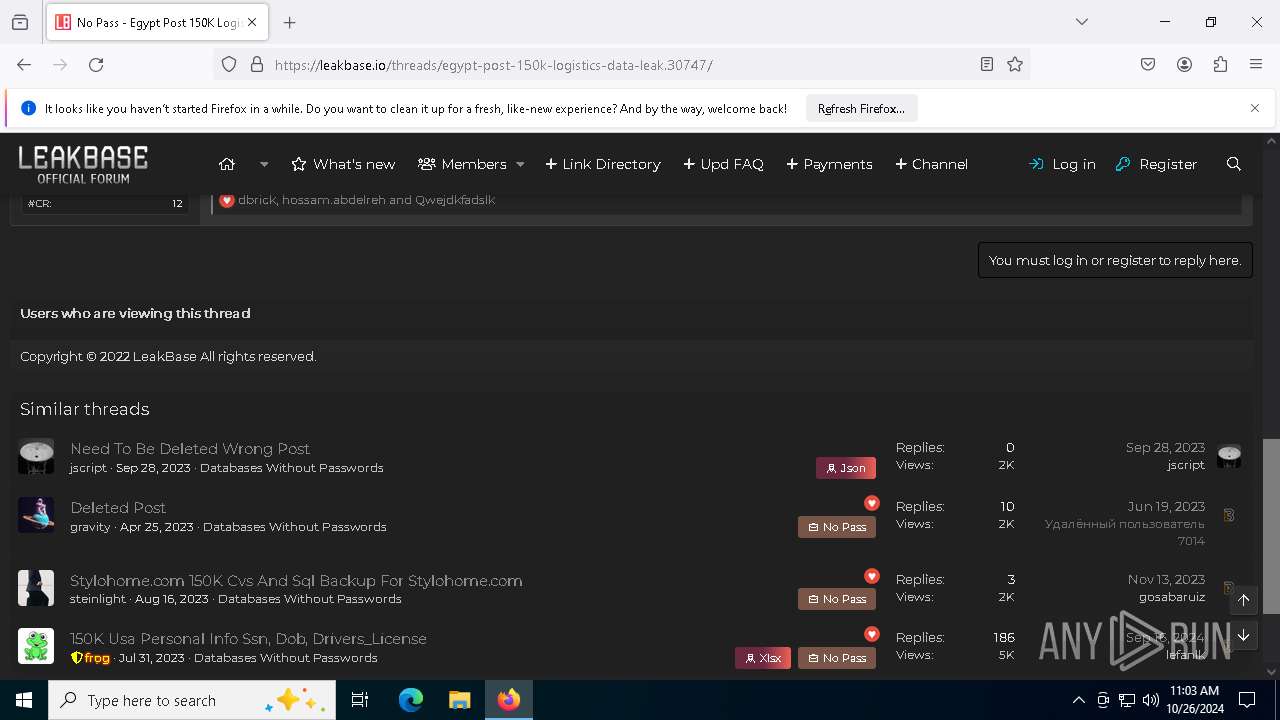Image resolution: width=1280 pixels, height=720 pixels.
Task: Show hidden system tray icons
Action: coord(1078,700)
